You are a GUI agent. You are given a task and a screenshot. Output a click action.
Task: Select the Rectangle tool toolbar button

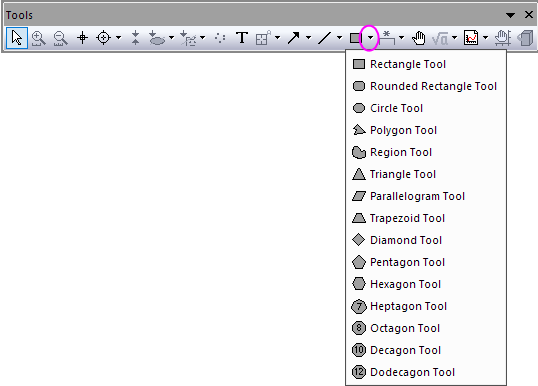tap(355, 38)
